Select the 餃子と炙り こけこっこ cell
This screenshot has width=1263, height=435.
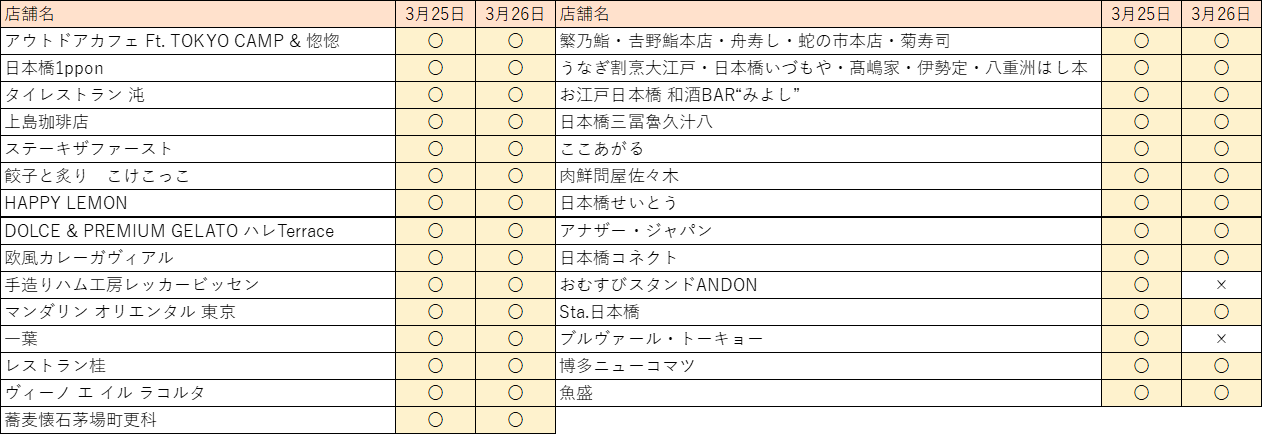tap(199, 176)
